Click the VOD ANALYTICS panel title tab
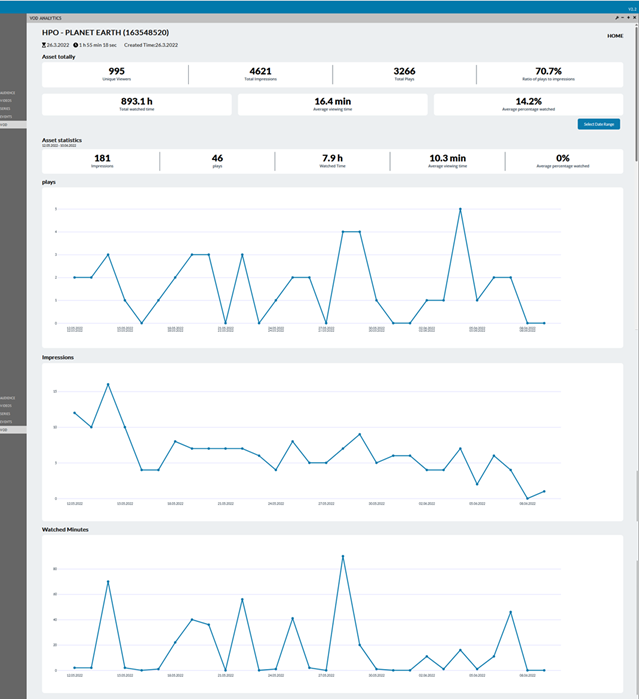The width and height of the screenshot is (639, 699). [x=46, y=19]
